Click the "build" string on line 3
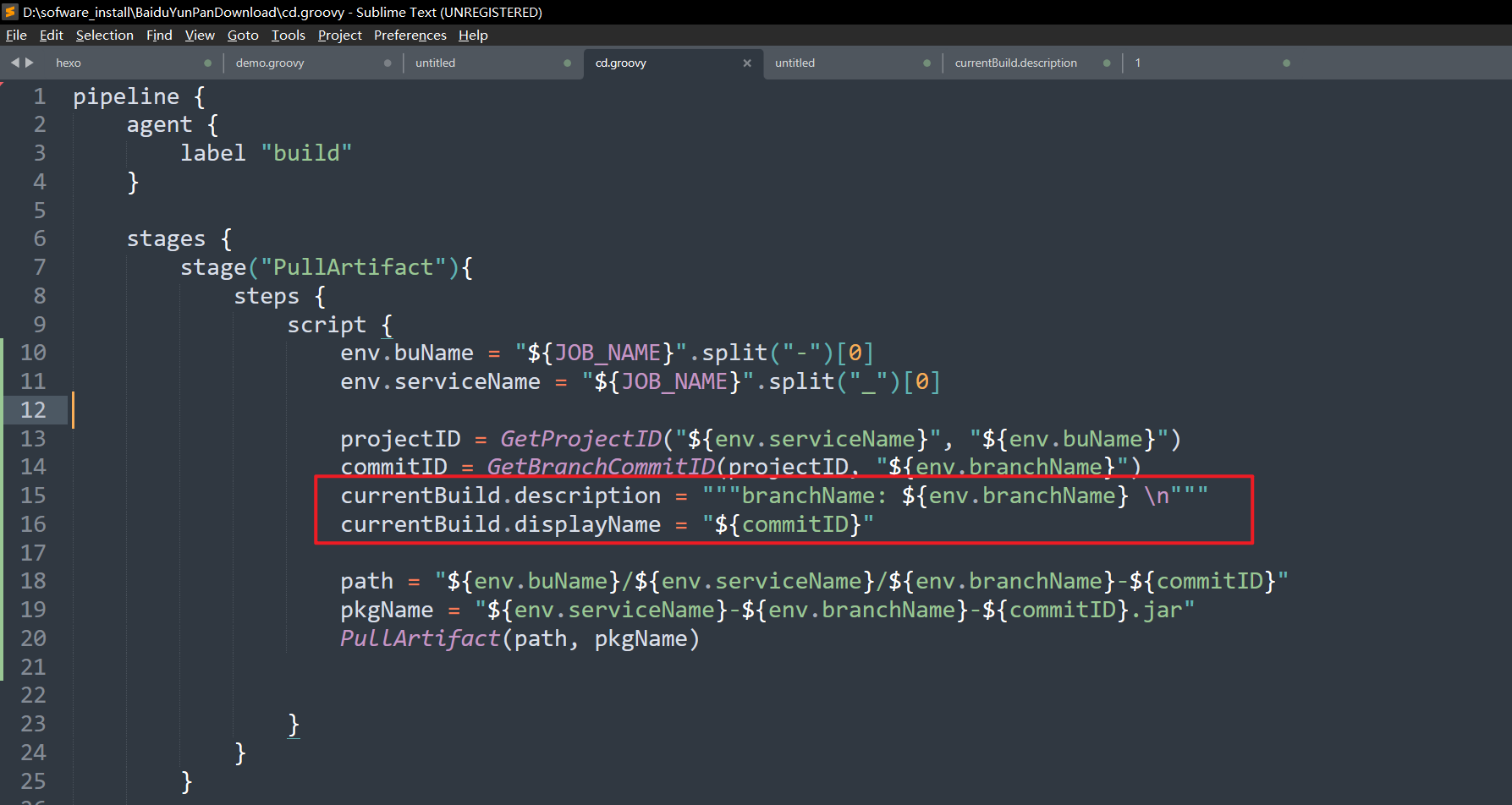Viewport: 1512px width, 805px height. click(x=306, y=153)
